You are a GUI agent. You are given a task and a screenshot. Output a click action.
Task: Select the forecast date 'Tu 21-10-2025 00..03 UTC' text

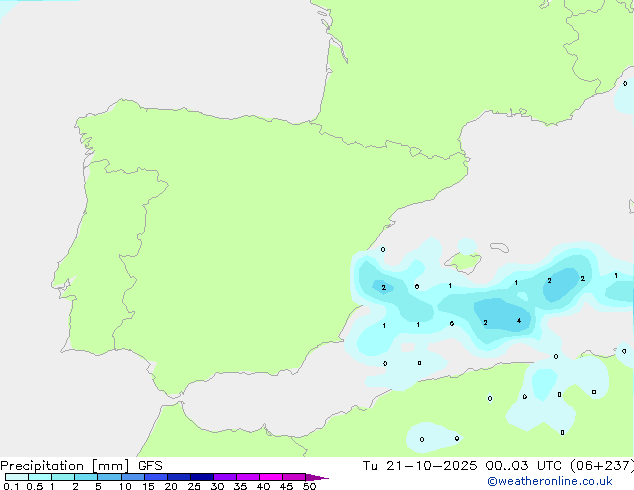(463, 466)
